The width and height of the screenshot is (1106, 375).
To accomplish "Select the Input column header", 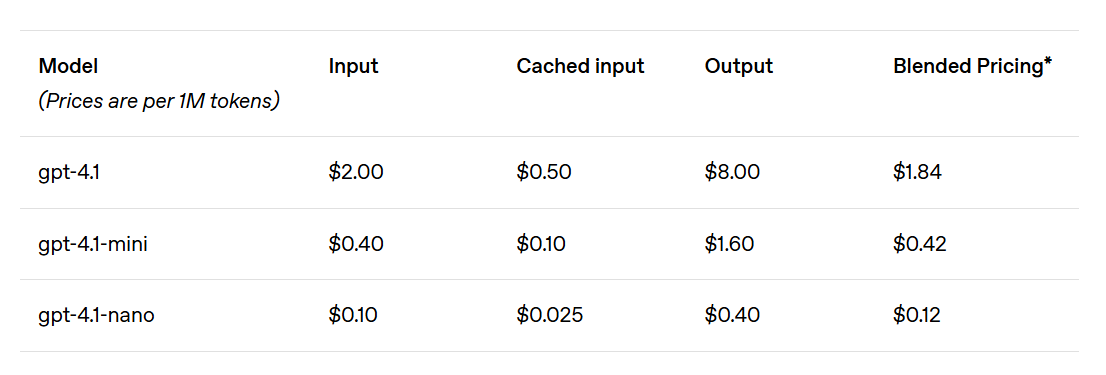I will click(x=353, y=66).
